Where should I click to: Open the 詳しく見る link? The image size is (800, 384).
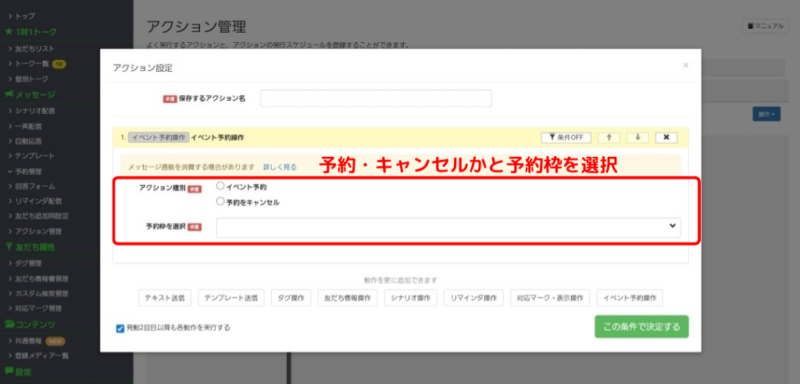tap(280, 167)
